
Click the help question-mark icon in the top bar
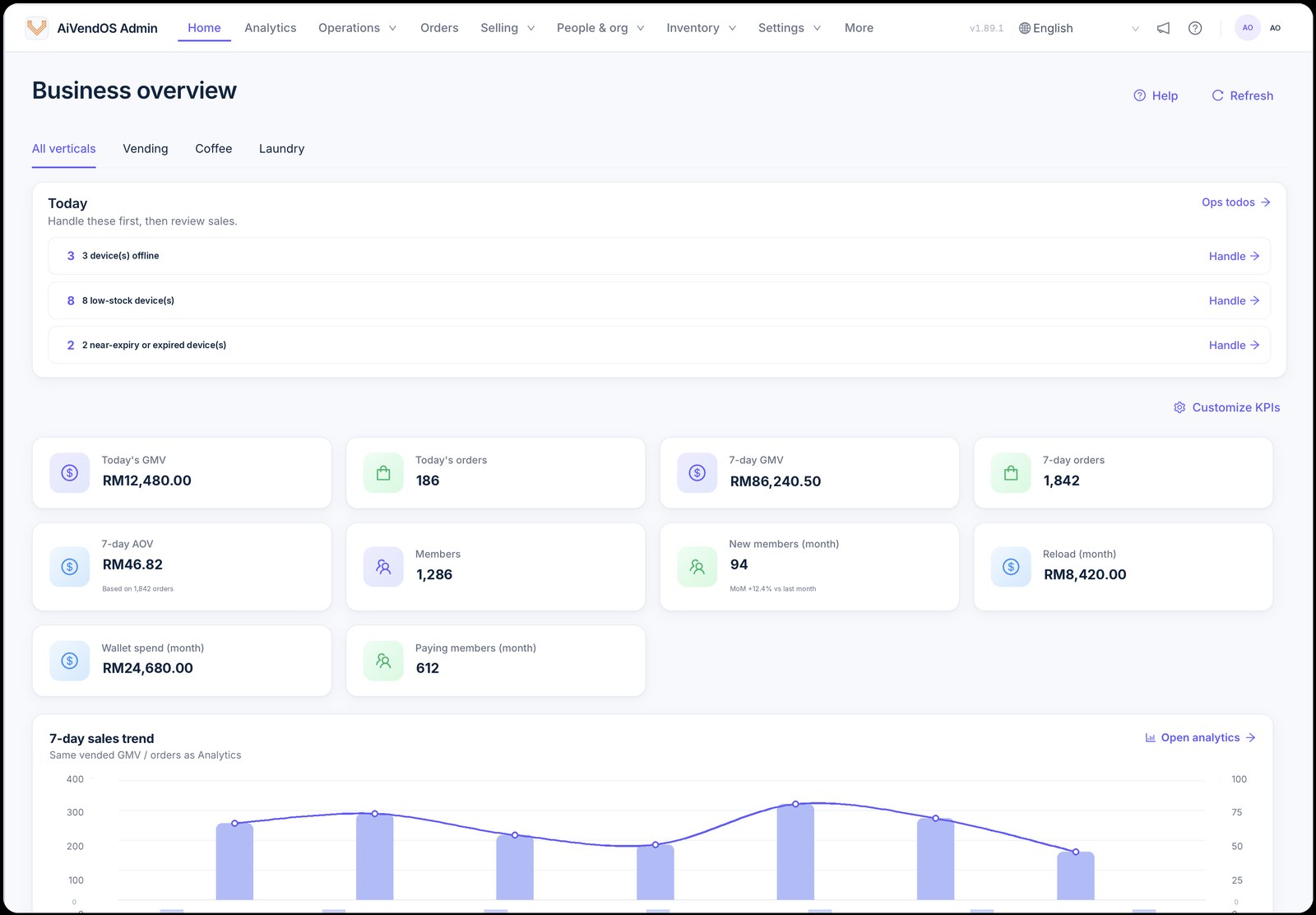[1195, 28]
